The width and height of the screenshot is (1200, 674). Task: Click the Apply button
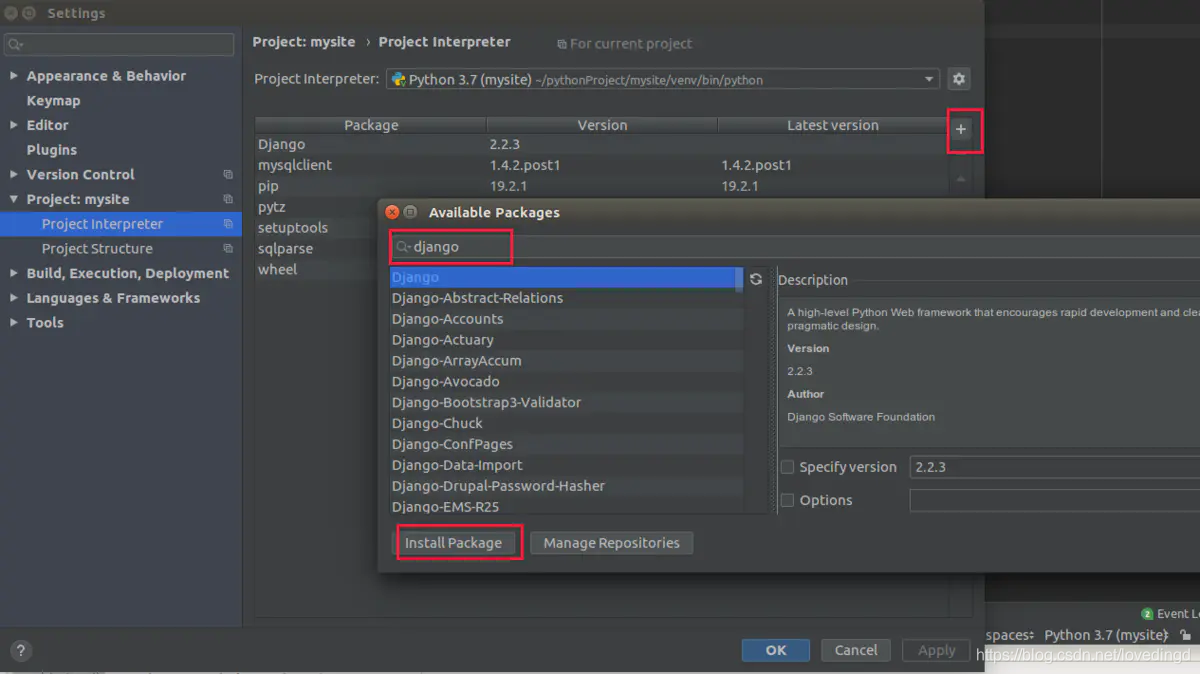click(x=936, y=650)
